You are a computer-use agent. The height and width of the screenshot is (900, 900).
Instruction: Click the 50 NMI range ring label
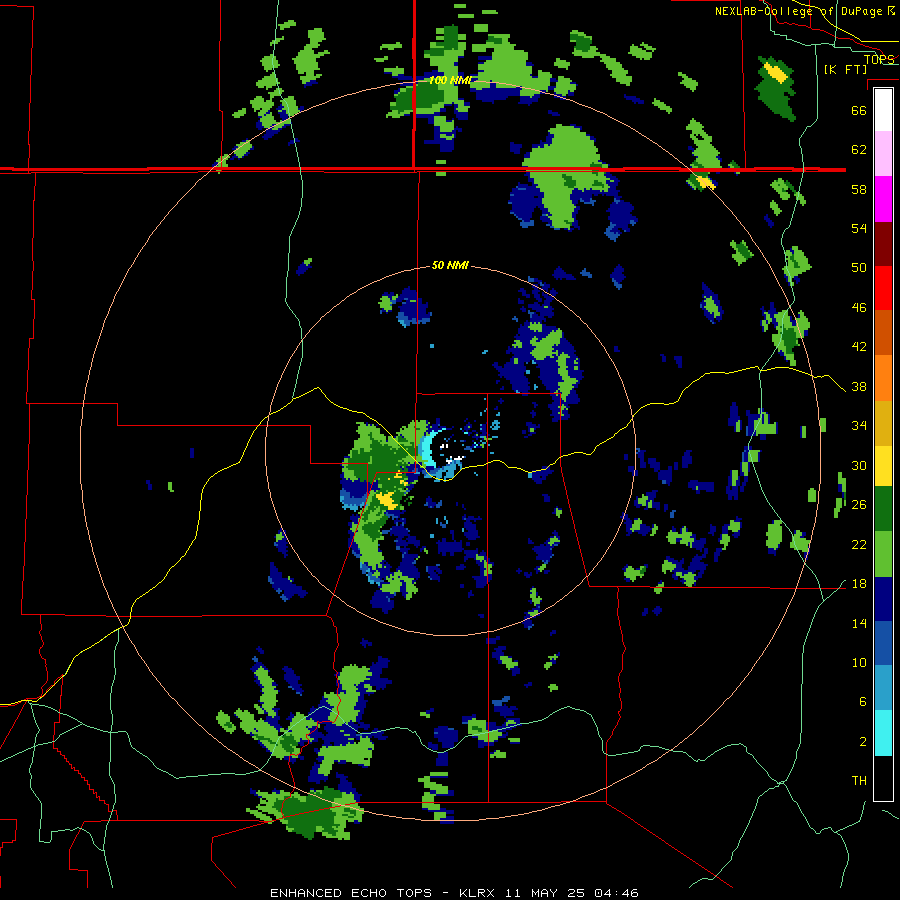click(450, 265)
